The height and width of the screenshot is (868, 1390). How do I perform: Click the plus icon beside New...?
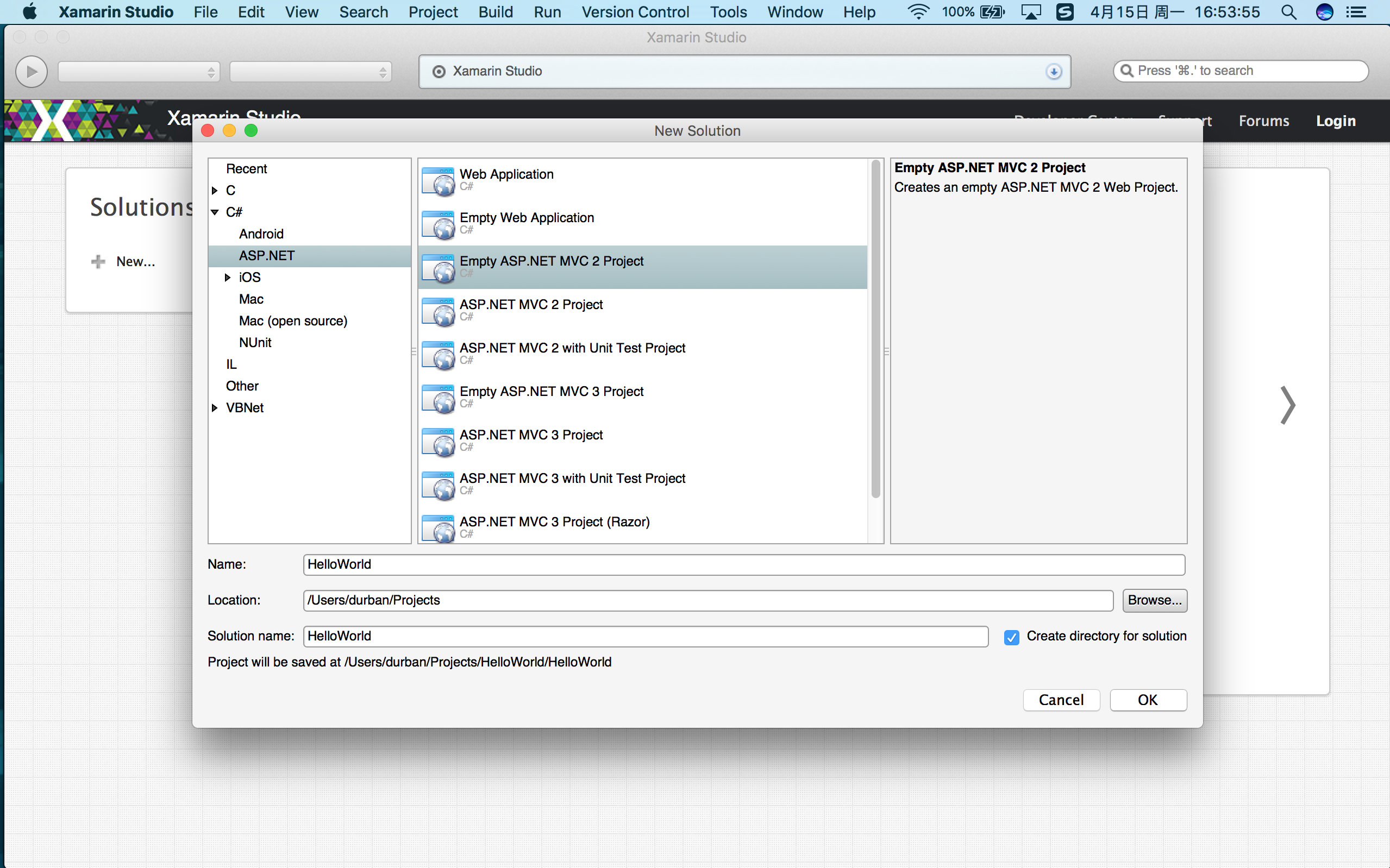98,262
